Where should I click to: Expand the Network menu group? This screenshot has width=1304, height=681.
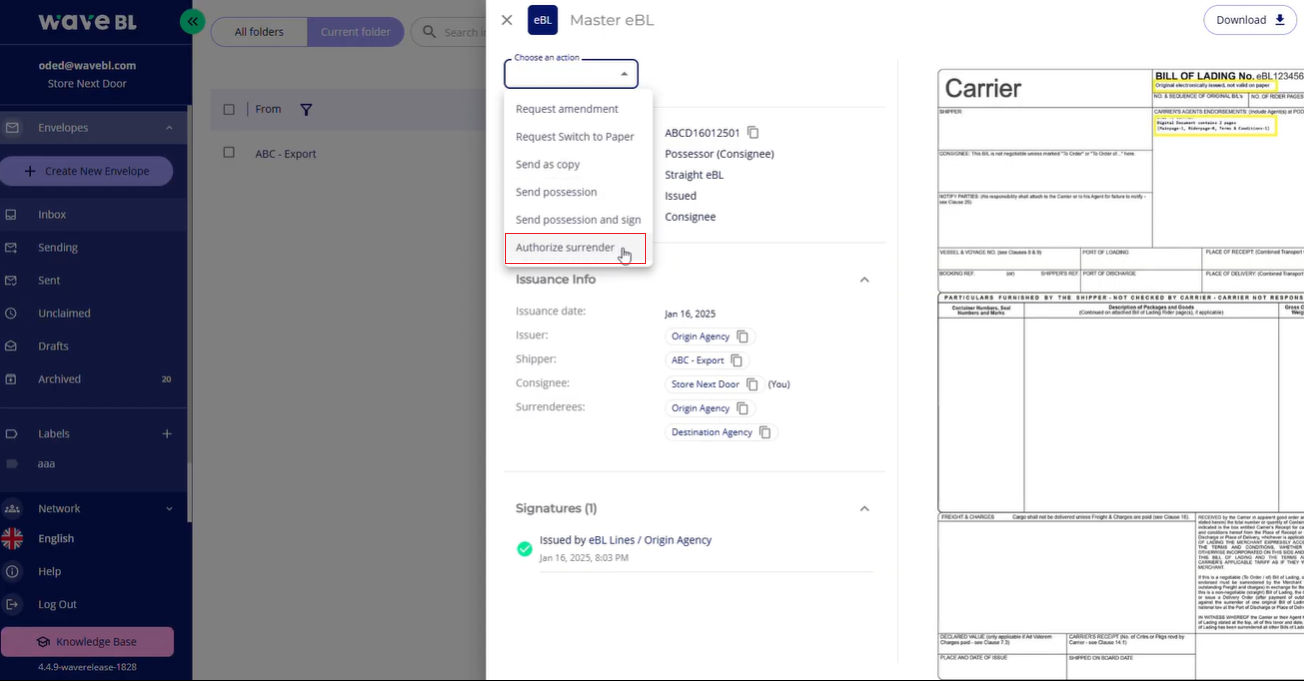click(x=169, y=509)
